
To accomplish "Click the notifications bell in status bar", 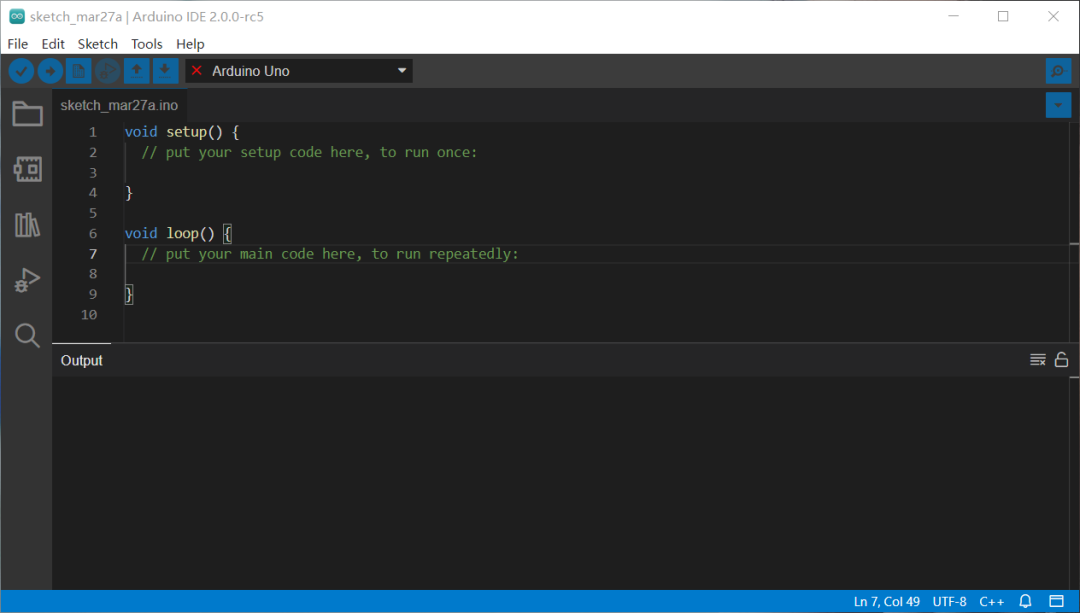I will pos(1025,601).
